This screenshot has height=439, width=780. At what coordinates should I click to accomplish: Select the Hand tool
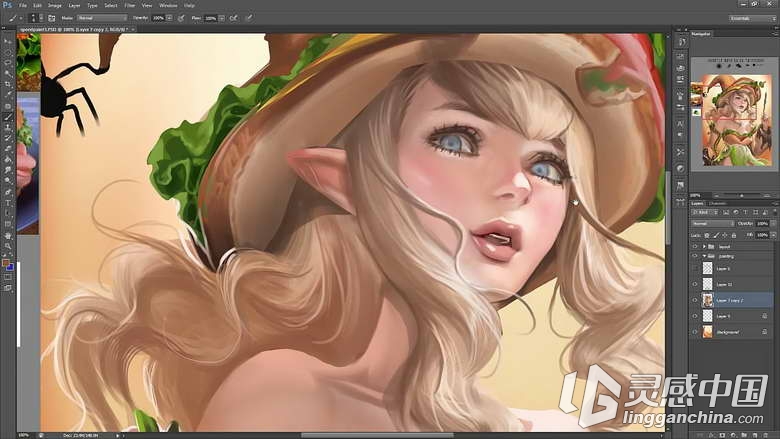[x=7, y=235]
